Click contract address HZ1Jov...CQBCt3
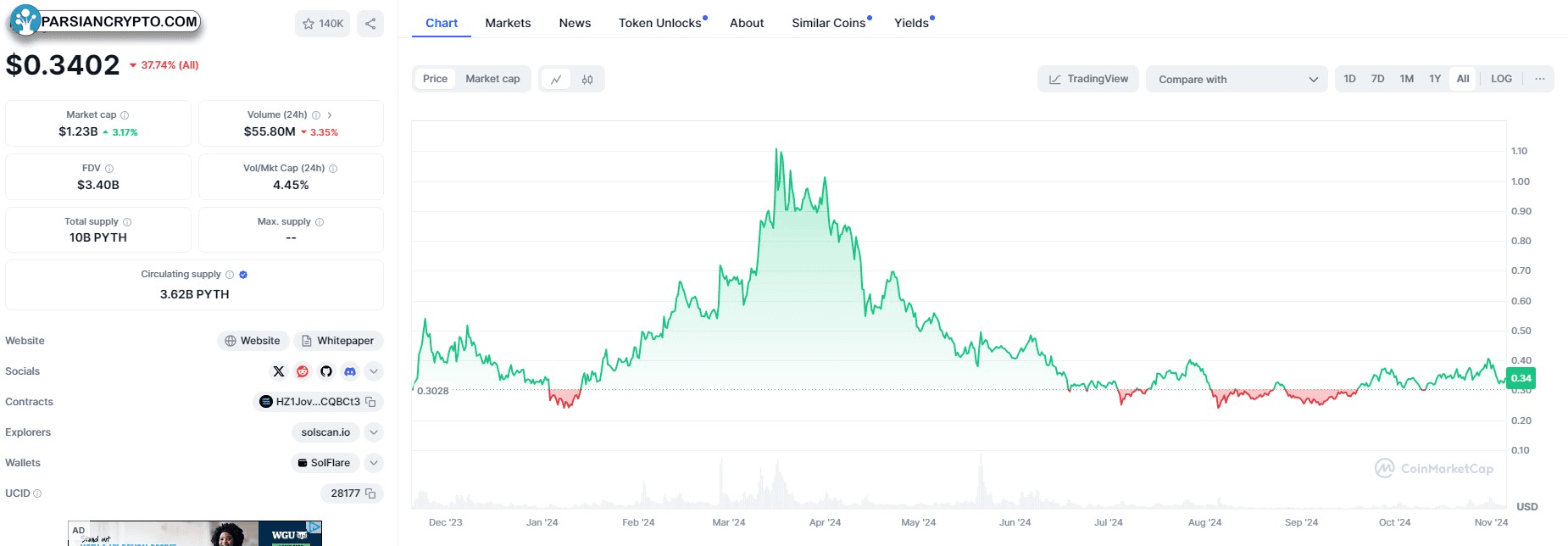The width and height of the screenshot is (1568, 546). (318, 402)
